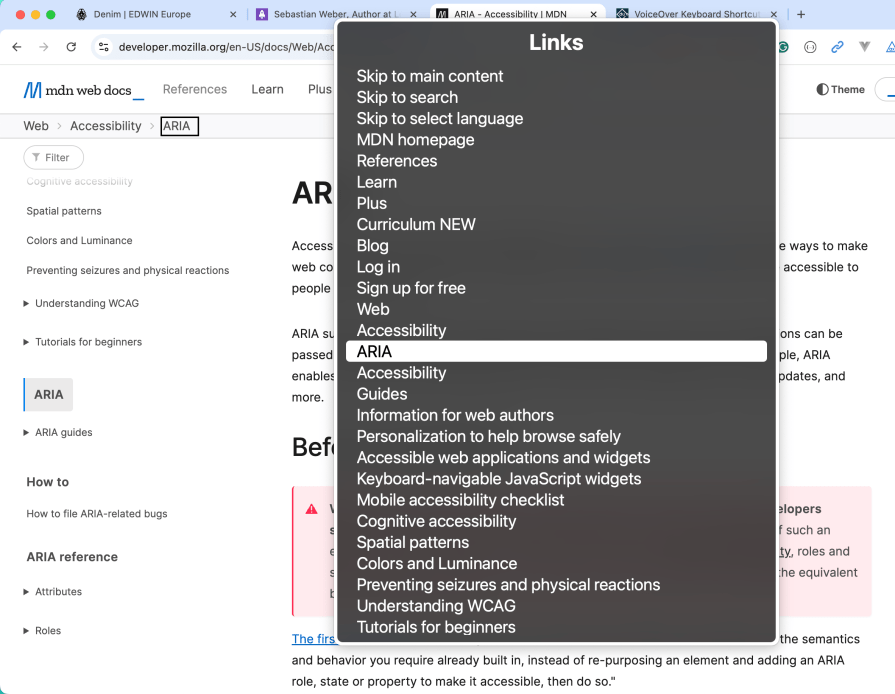The height and width of the screenshot is (694, 895).
Task: Click the parentheses circle extension icon
Action: [x=810, y=47]
